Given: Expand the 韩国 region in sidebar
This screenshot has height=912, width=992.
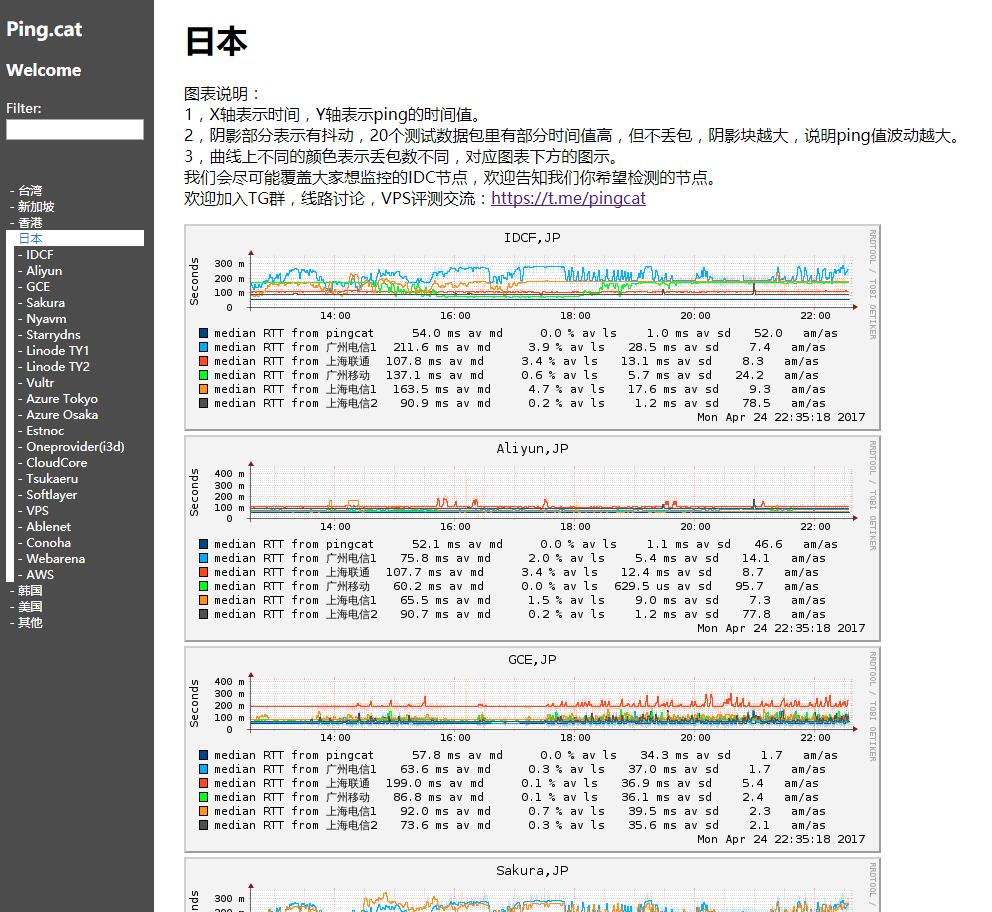Looking at the screenshot, I should pyautogui.click(x=30, y=591).
